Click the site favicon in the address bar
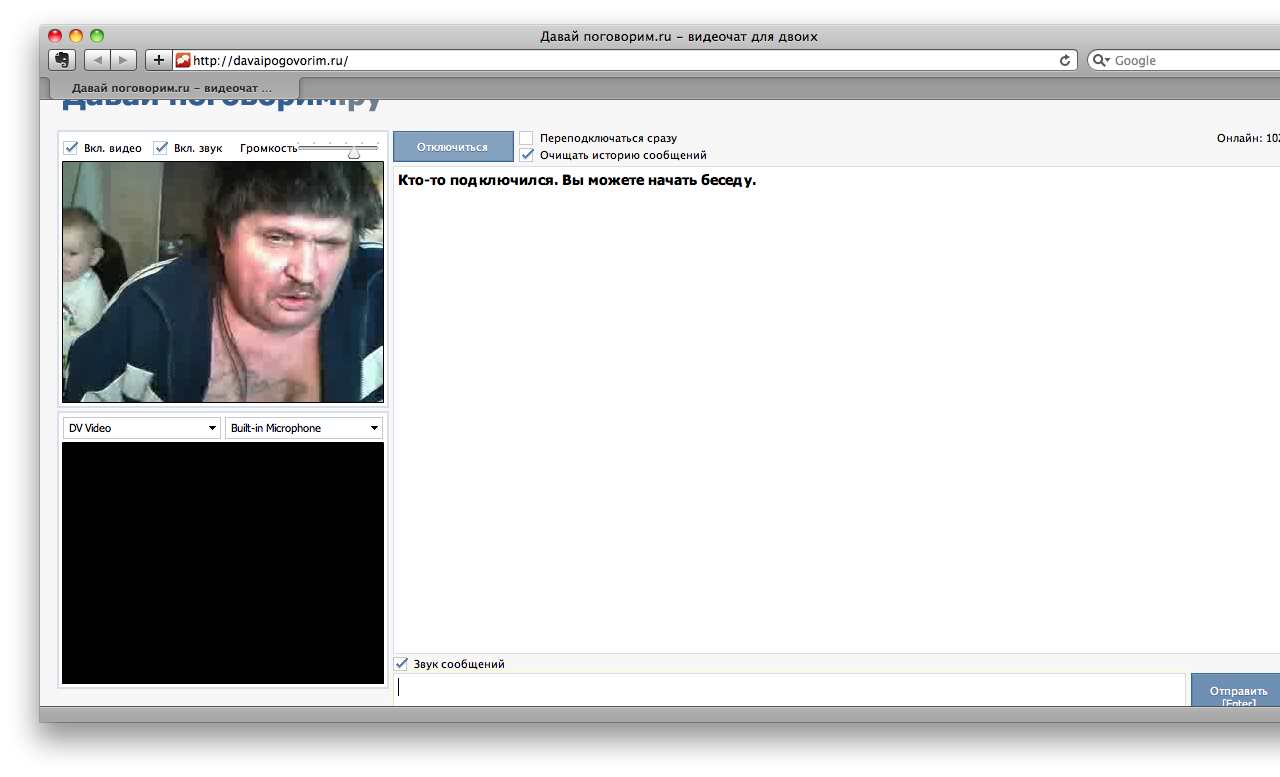Viewport: 1280px width, 777px height. click(x=183, y=60)
